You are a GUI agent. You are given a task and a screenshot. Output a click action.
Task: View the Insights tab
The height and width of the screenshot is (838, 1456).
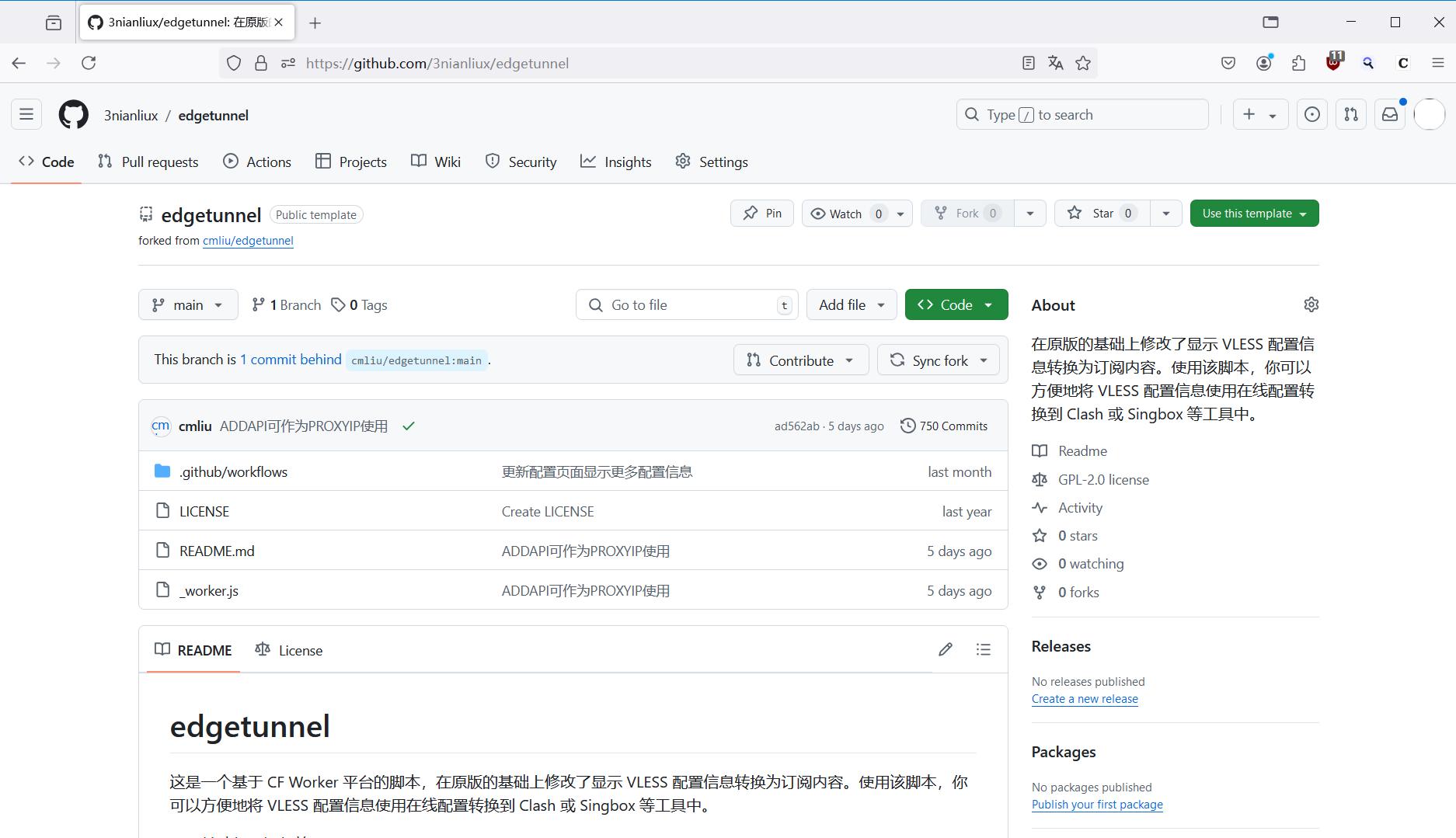point(616,162)
